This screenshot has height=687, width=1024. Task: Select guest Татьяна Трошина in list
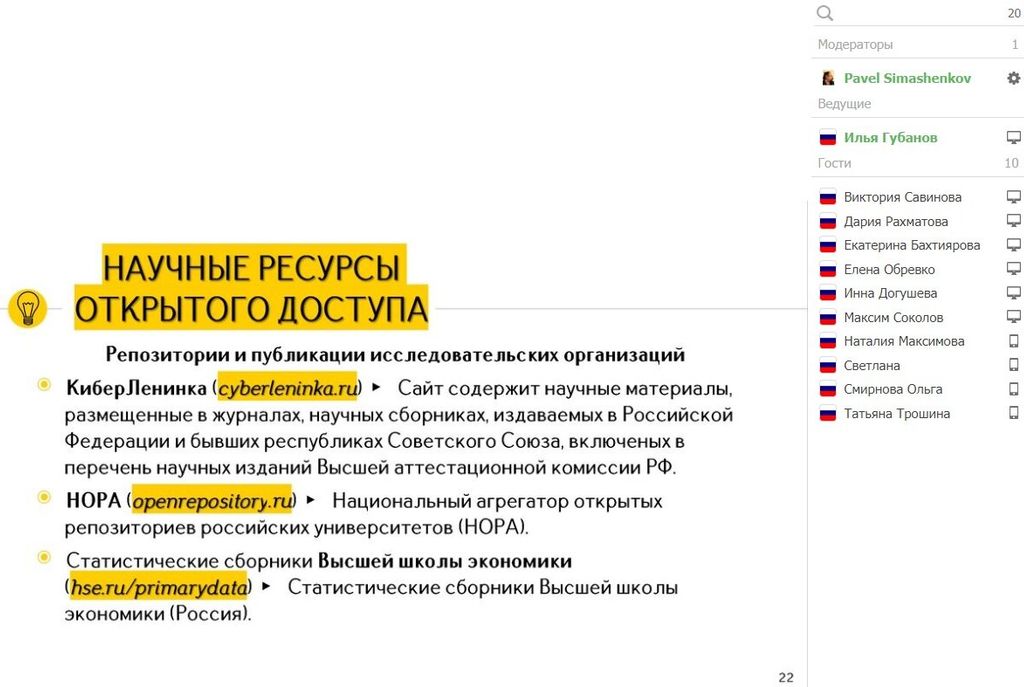click(897, 413)
